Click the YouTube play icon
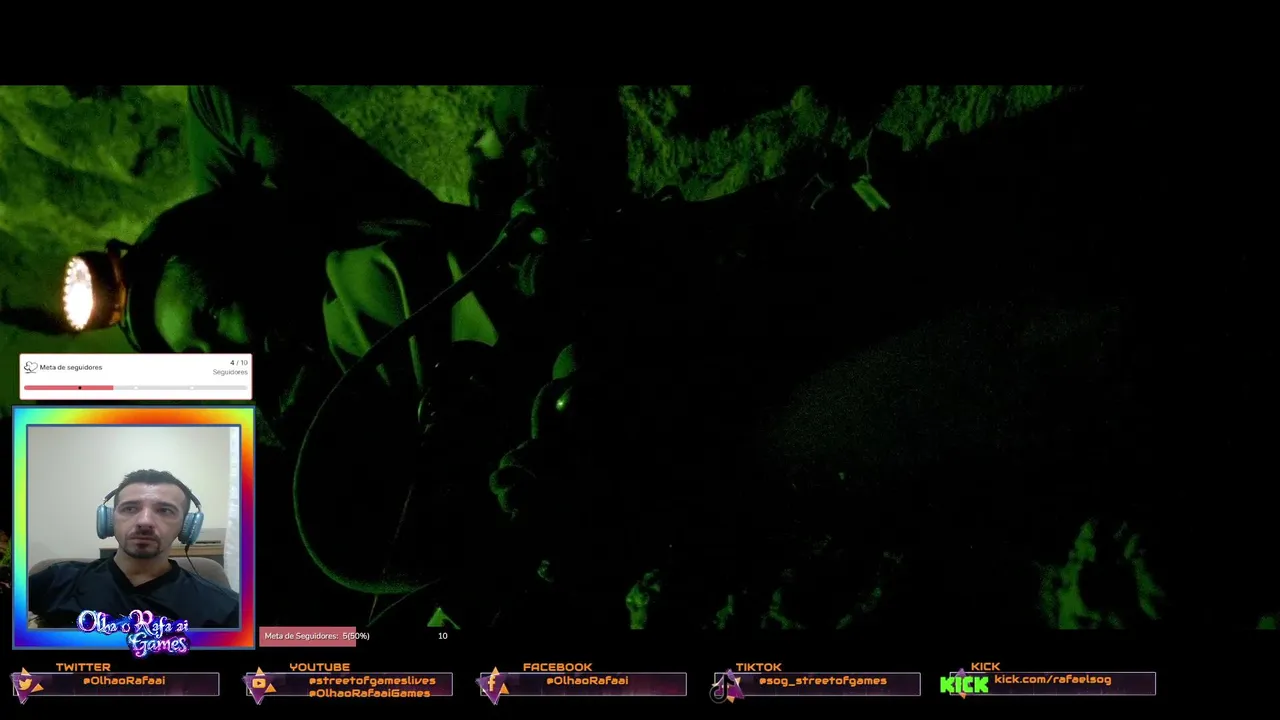 point(260,685)
